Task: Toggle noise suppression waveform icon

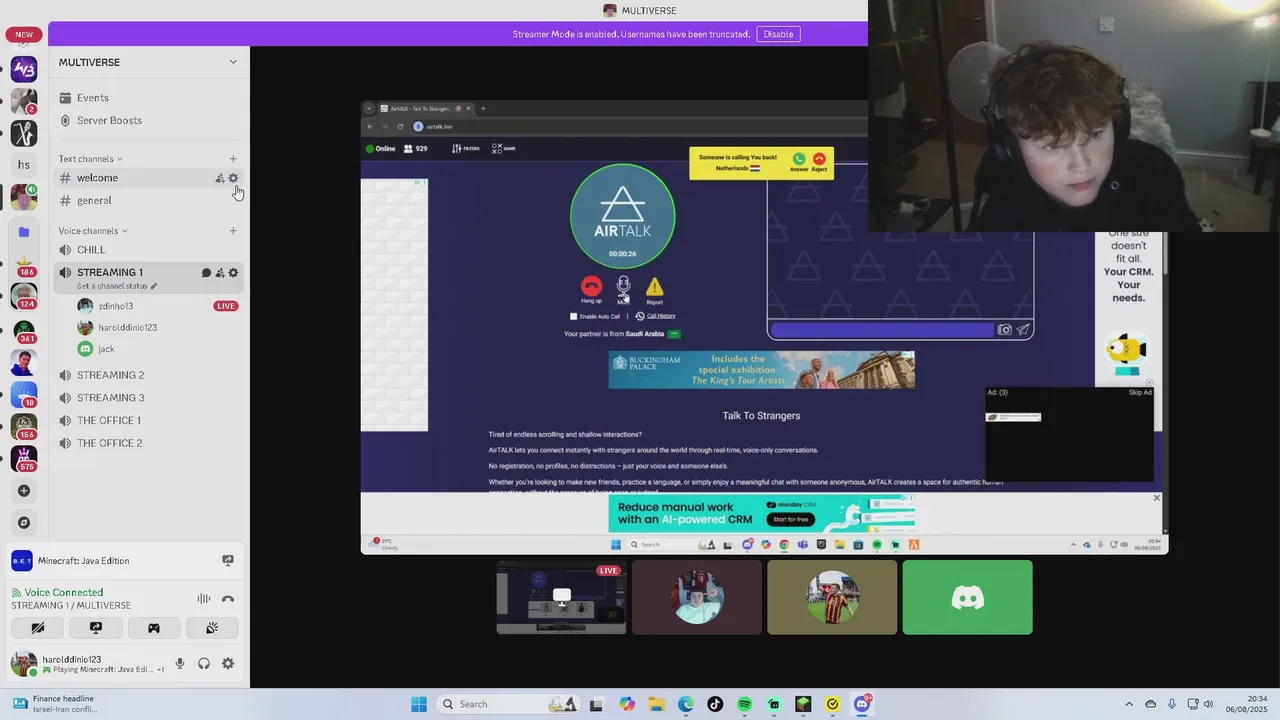Action: 204,599
